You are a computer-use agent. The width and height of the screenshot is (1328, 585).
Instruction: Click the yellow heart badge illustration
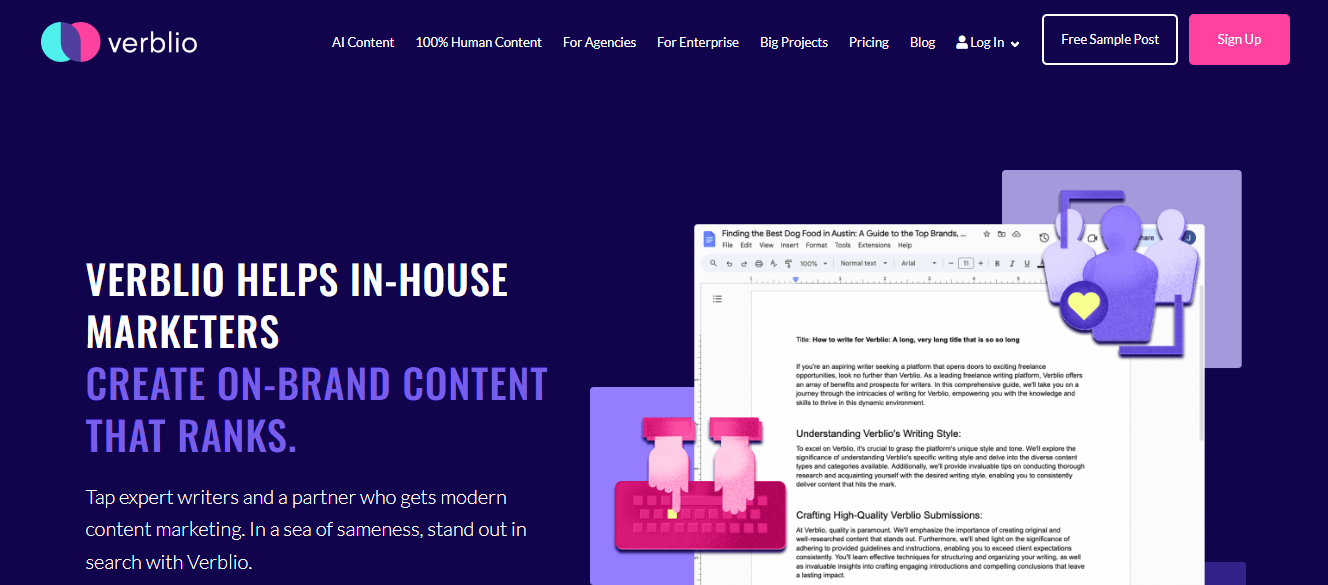pyautogui.click(x=1083, y=303)
